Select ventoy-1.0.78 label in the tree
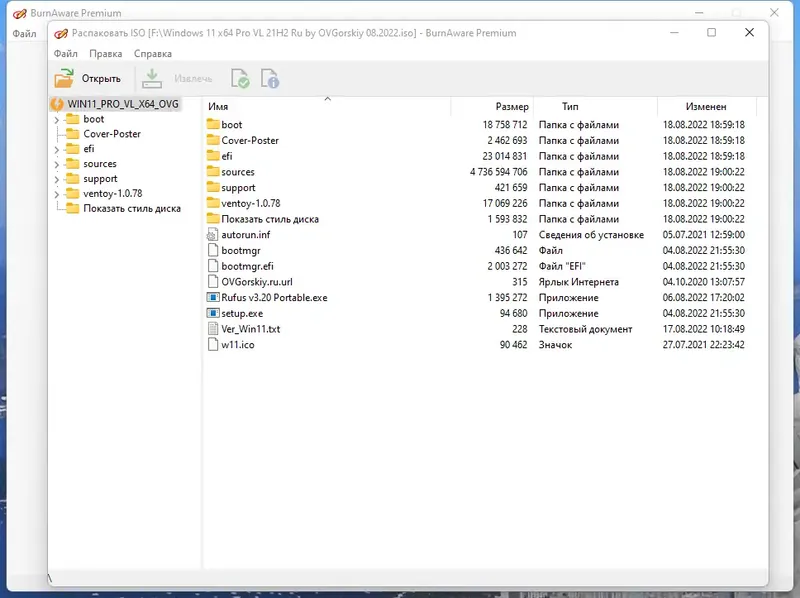The height and width of the screenshot is (598, 800). [113, 193]
